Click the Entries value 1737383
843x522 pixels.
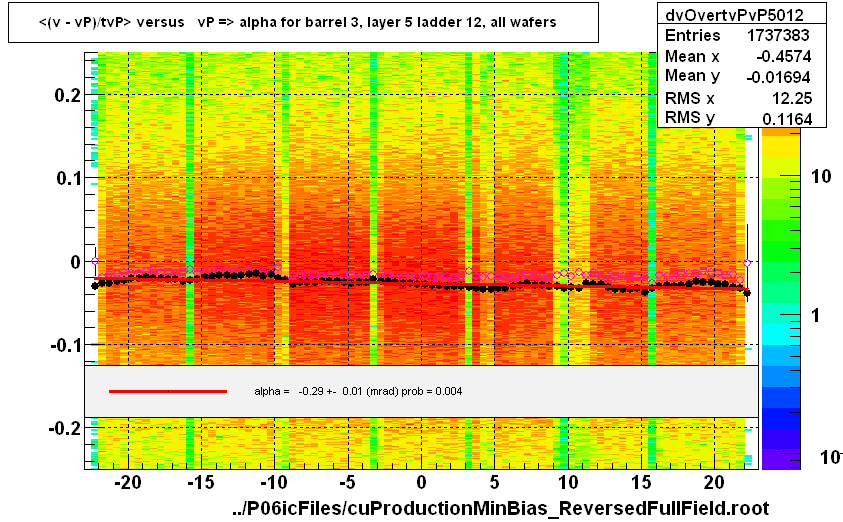coord(777,35)
